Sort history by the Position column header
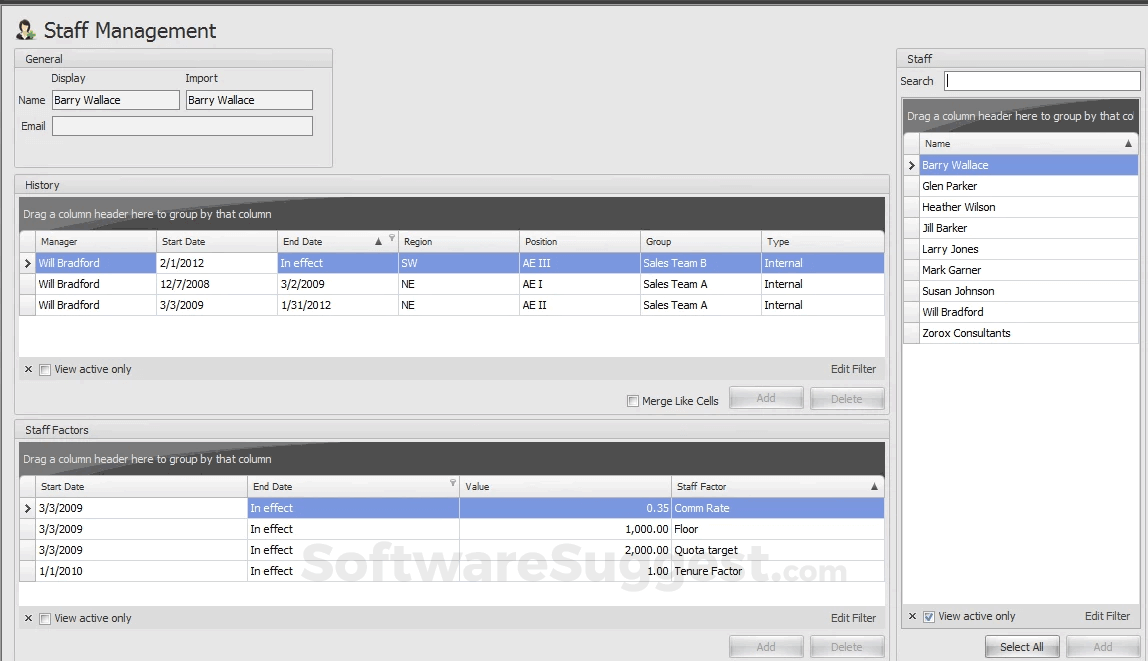 579,241
